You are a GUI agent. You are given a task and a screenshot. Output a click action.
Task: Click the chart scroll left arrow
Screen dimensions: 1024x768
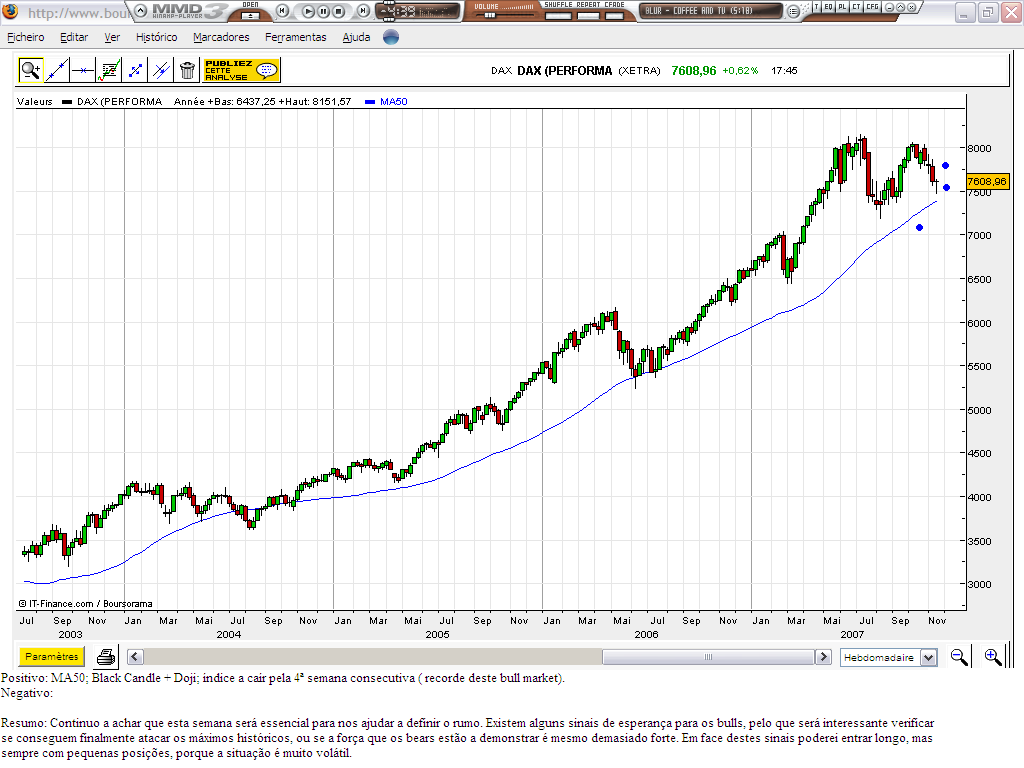click(x=135, y=656)
